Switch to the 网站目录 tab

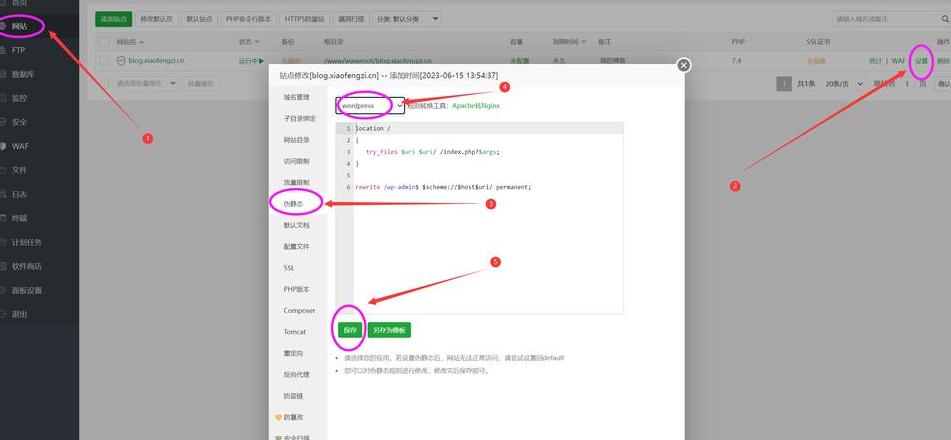tap(297, 140)
